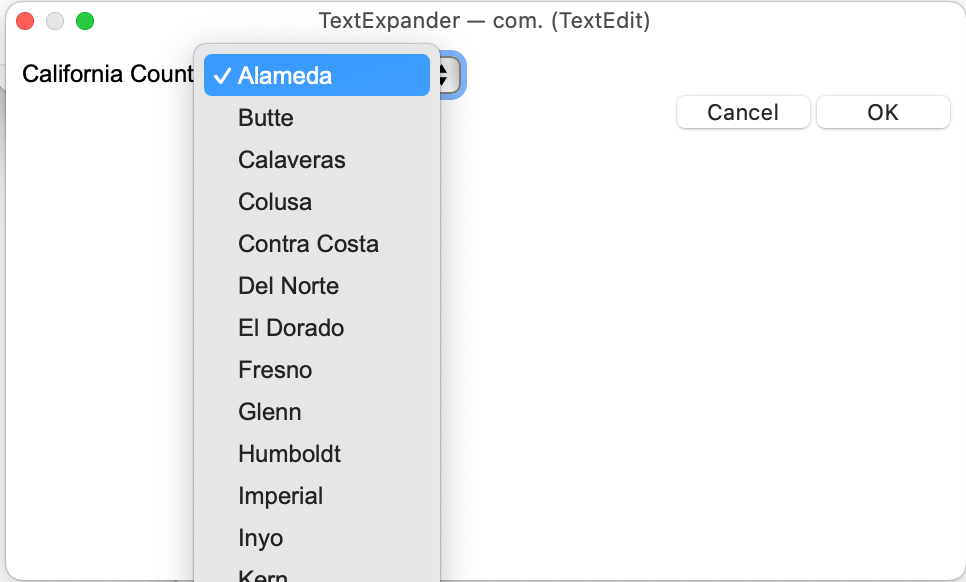
Task: Pick Imperial county entry
Action: [x=280, y=496]
